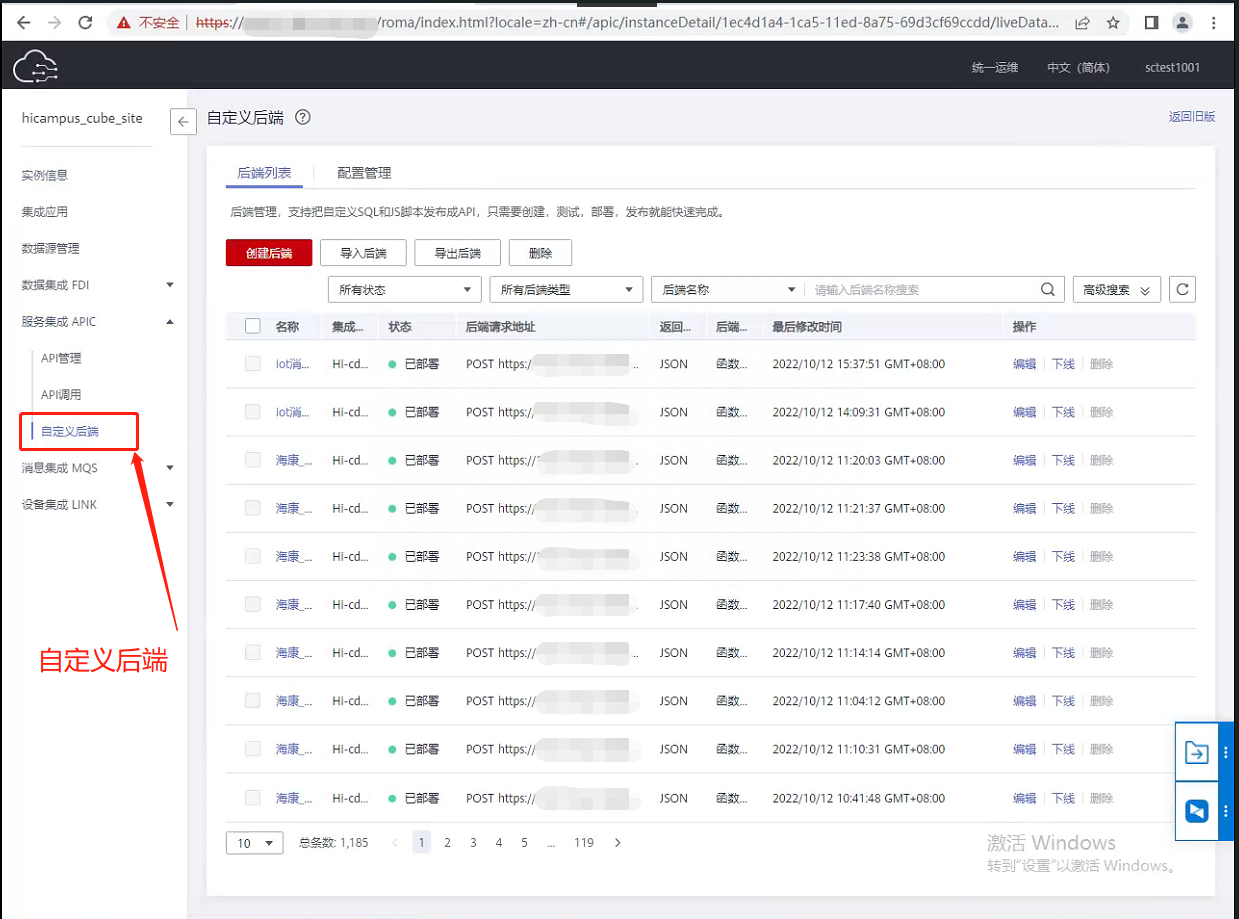This screenshot has height=919, width=1239.
Task: Click 返回旧版 link
Action: pyautogui.click(x=1191, y=117)
